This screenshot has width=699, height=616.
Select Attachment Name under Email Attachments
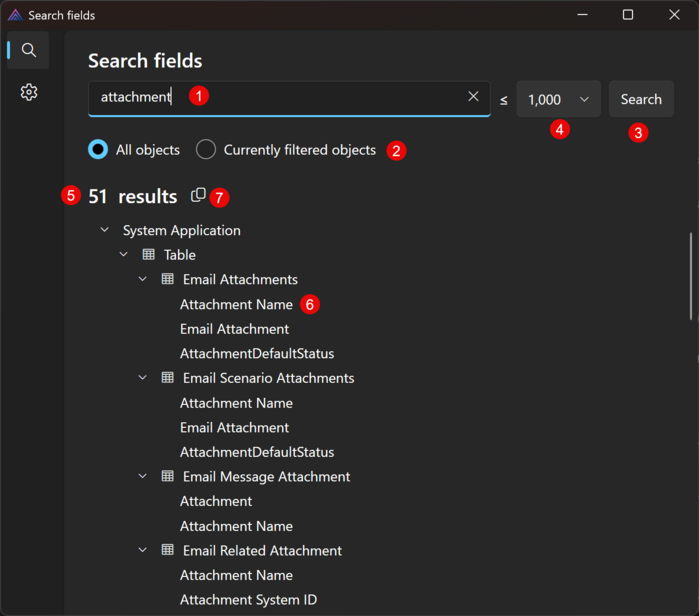[x=236, y=305]
